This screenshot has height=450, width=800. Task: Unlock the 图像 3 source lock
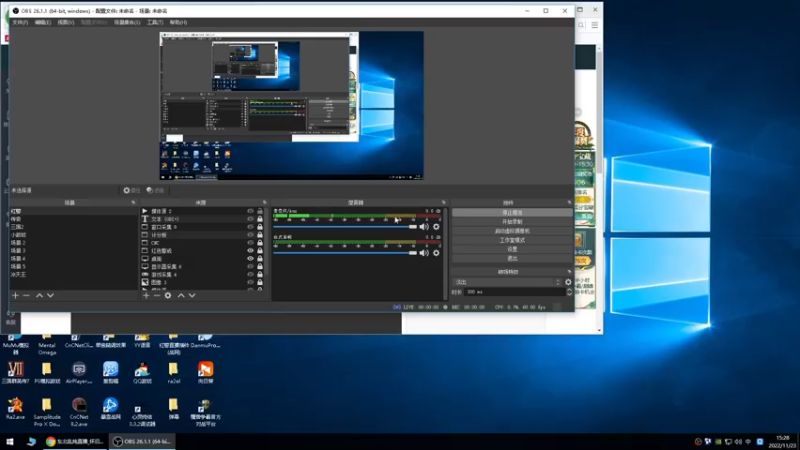[260, 282]
